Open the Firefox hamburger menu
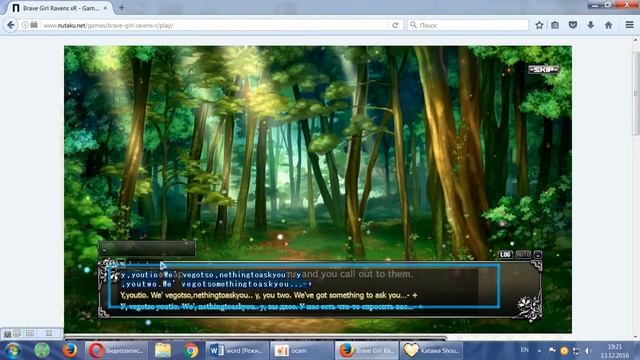Image resolution: width=640 pixels, height=360 pixels. point(629,25)
